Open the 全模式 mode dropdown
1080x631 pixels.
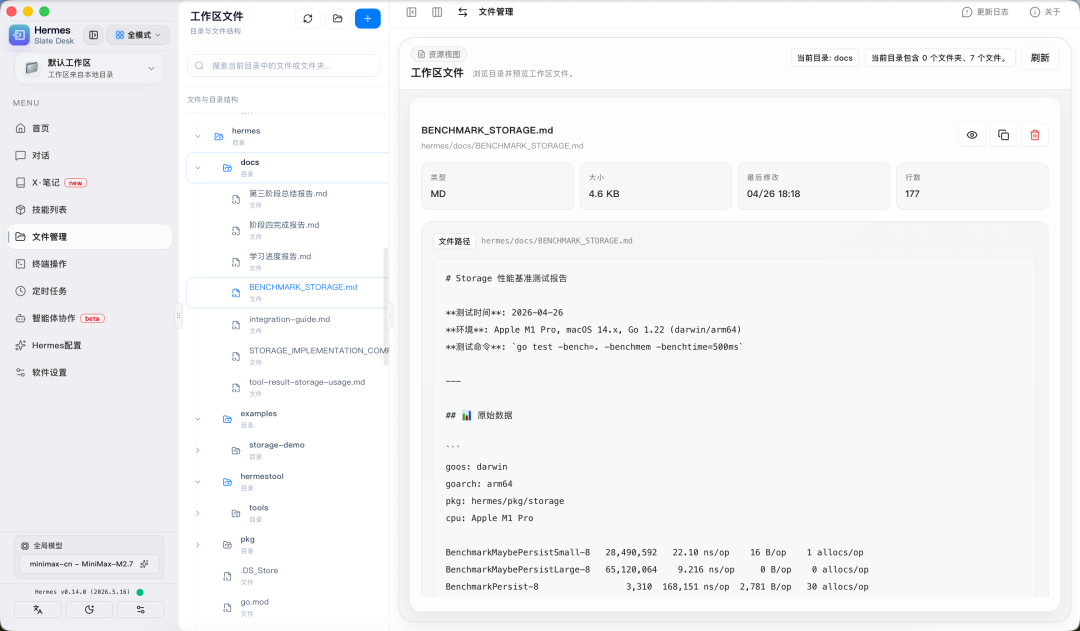(138, 35)
